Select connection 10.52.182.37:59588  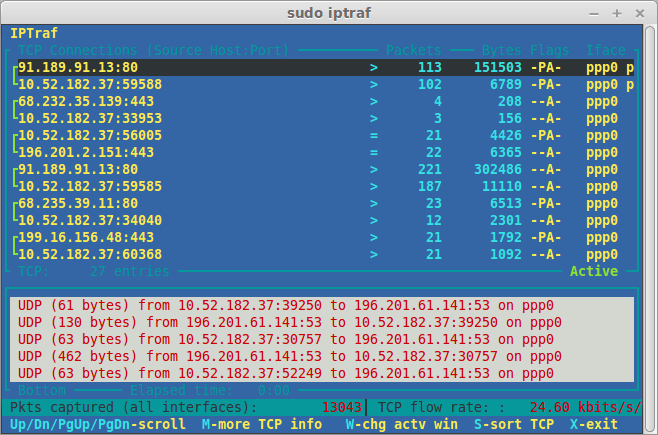point(90,85)
